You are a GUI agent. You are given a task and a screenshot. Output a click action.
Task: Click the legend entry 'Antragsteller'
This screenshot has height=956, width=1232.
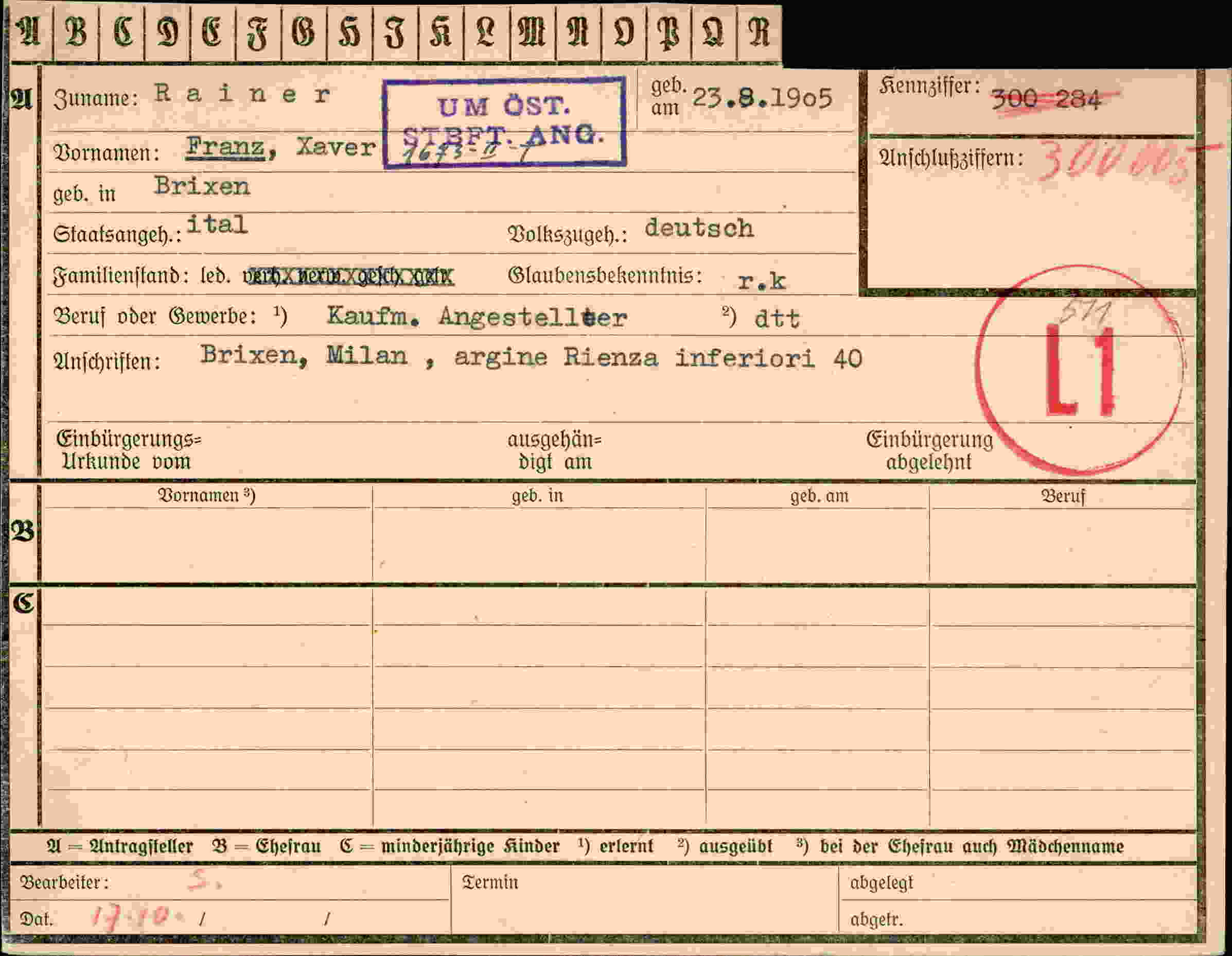point(141,846)
